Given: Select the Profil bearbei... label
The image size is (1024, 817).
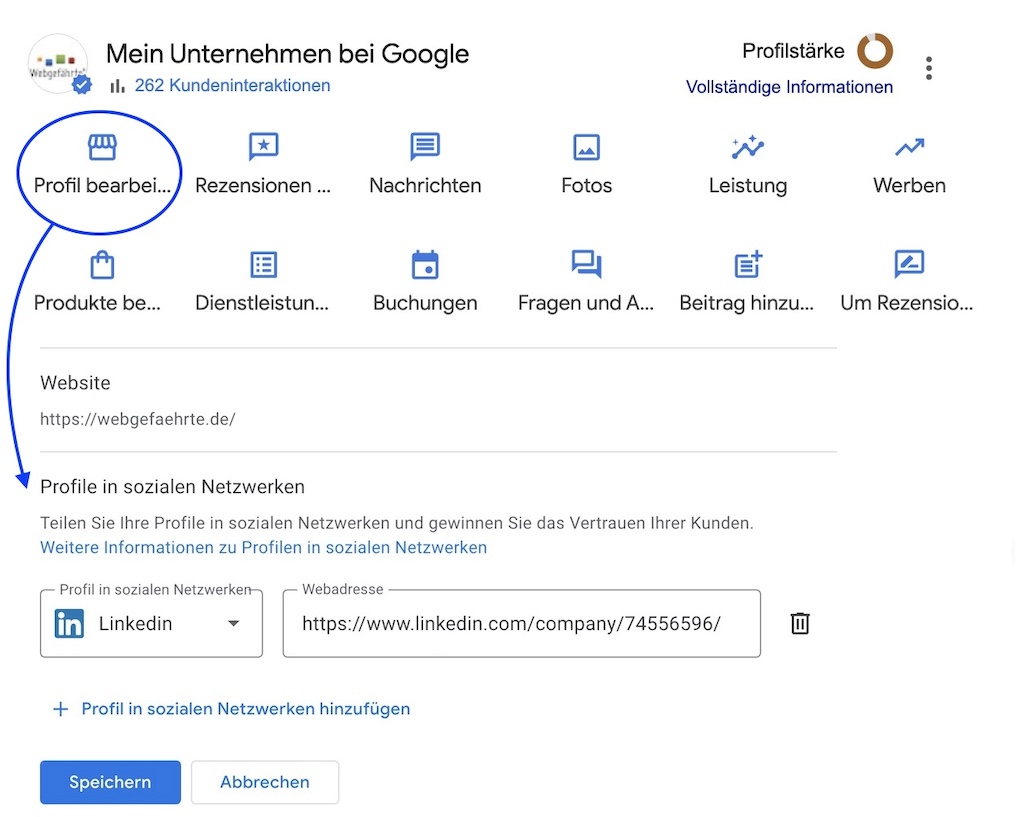Looking at the screenshot, I should coord(103,185).
